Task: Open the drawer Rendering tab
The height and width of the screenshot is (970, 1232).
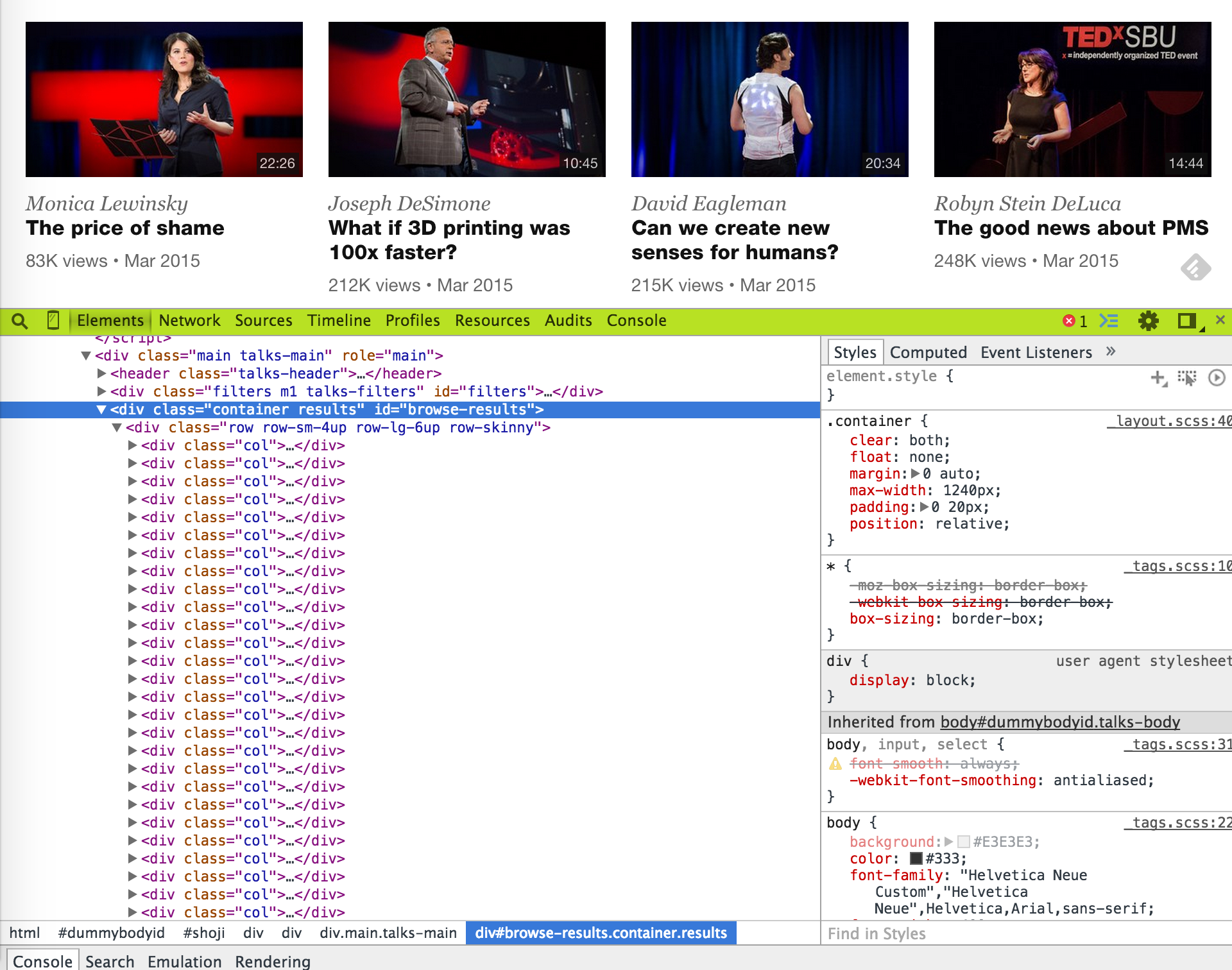Action: [273, 961]
